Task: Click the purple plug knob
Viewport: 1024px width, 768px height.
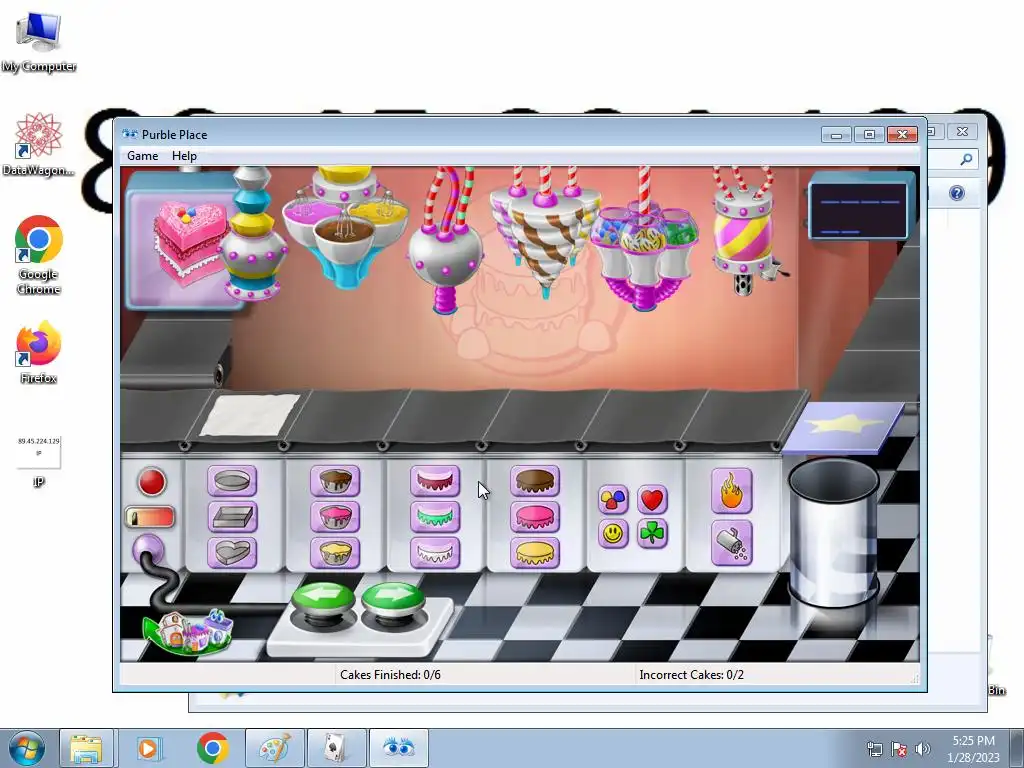Action: (x=148, y=549)
